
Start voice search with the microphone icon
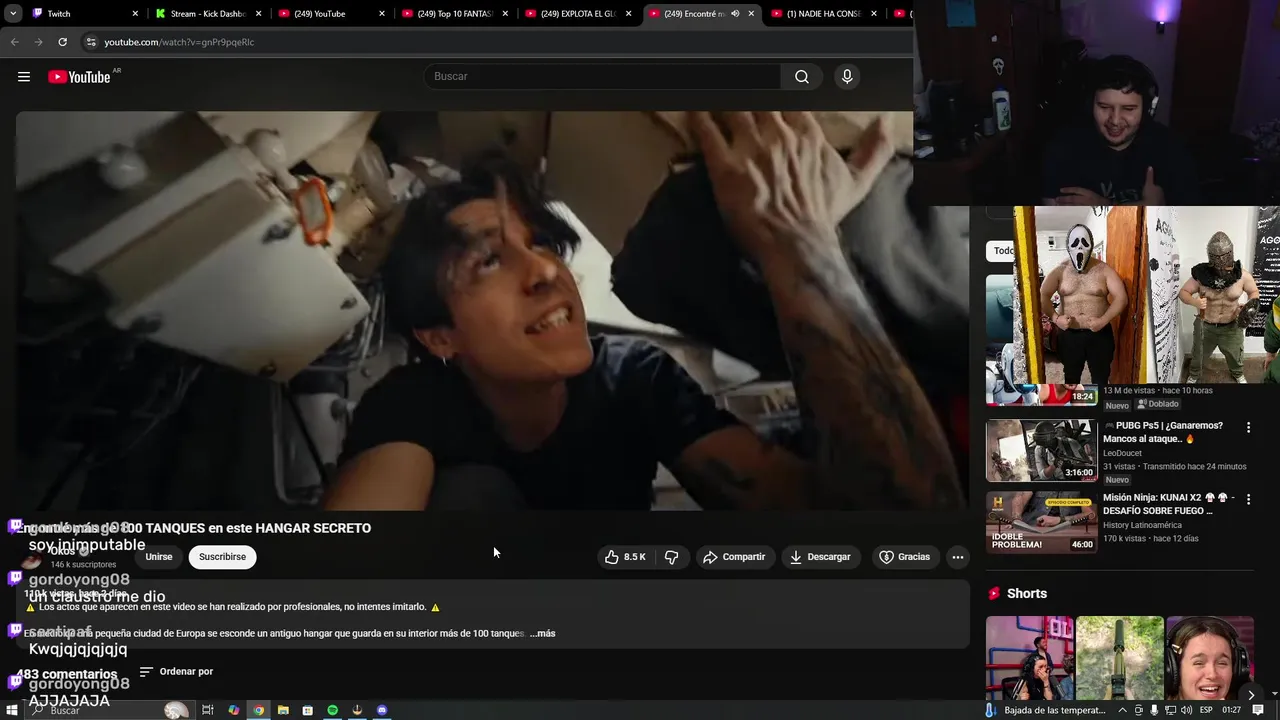click(847, 77)
